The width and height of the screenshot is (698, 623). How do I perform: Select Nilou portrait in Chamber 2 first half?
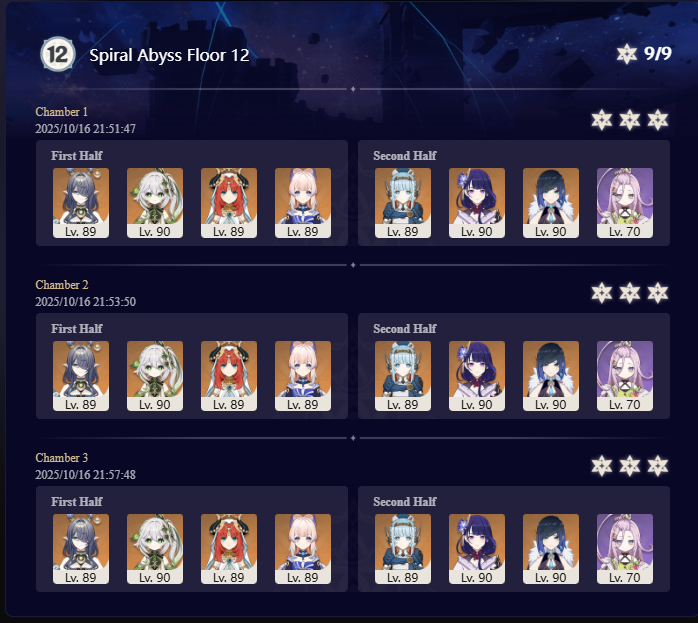(x=229, y=376)
